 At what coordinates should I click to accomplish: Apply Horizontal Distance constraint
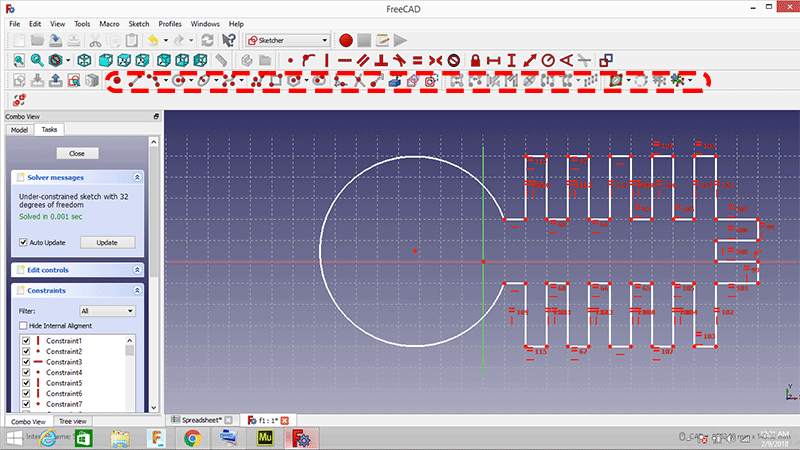(493, 61)
